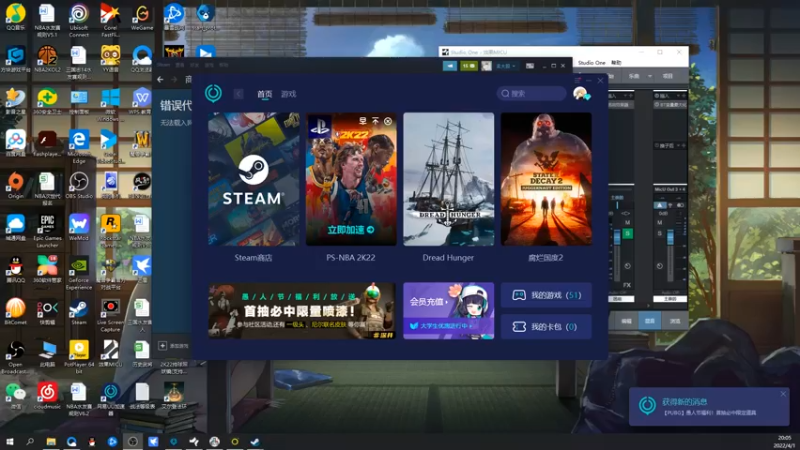This screenshot has width=800, height=450.
Task: Open the Steam green friends button
Action: (x=468, y=66)
